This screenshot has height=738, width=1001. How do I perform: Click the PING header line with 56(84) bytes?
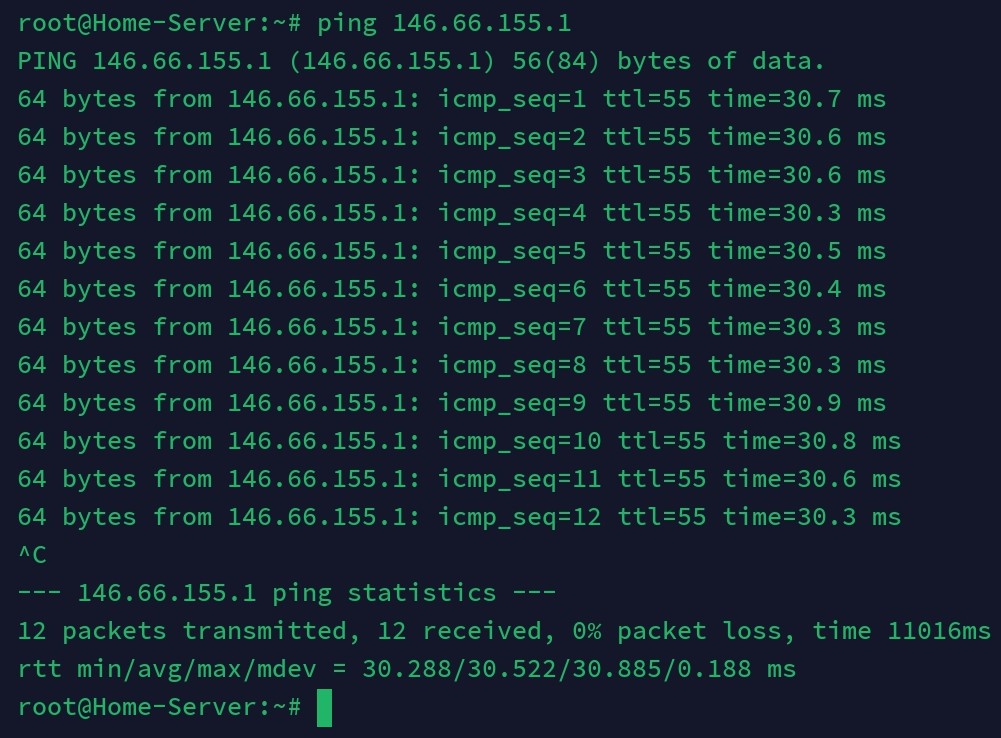click(x=421, y=61)
